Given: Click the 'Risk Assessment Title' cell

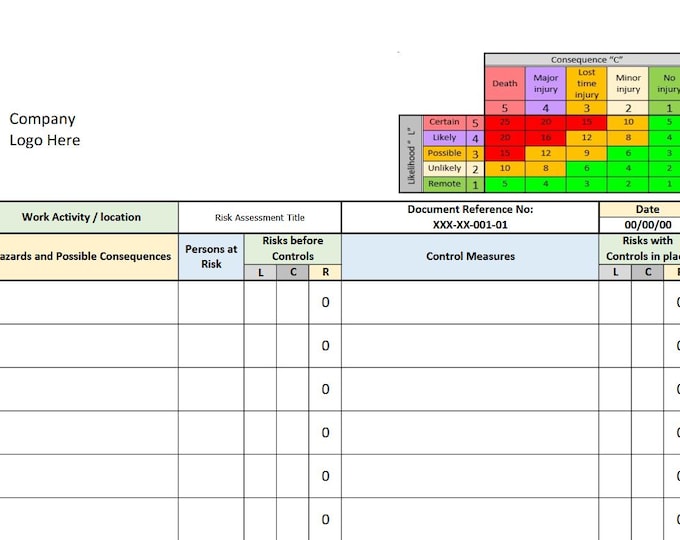Looking at the screenshot, I should [x=260, y=217].
